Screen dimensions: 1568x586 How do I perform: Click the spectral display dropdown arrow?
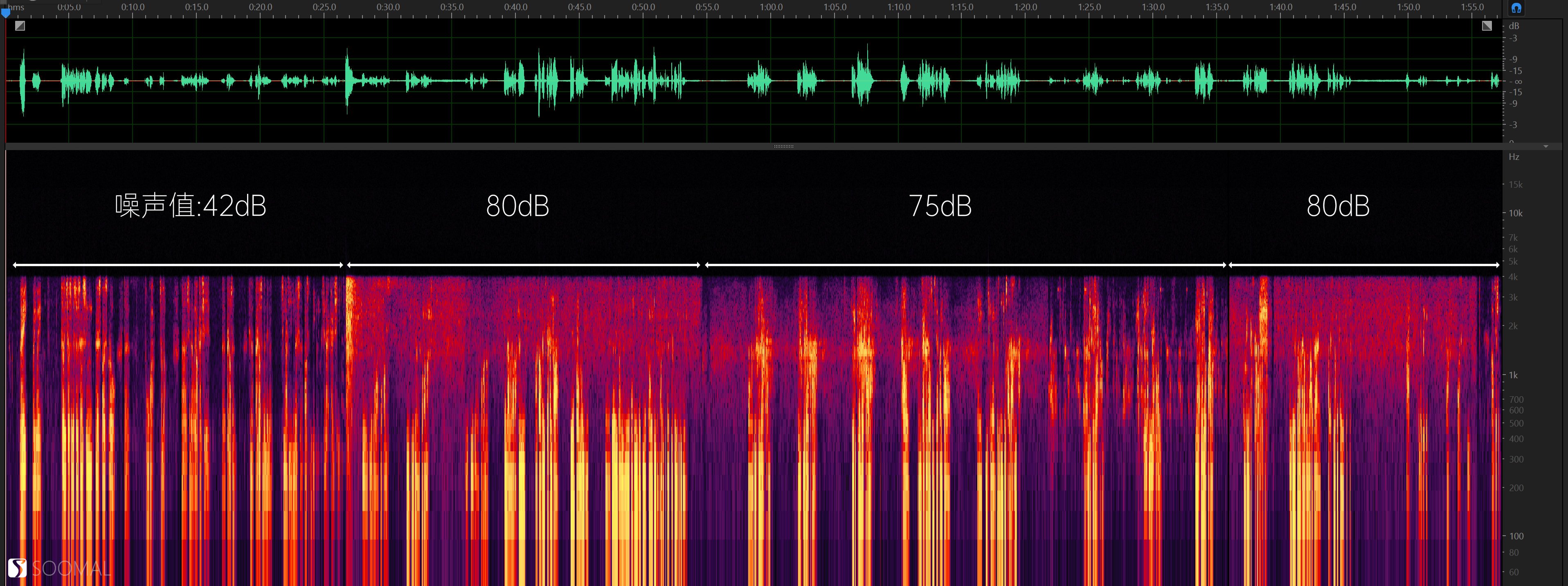click(1546, 147)
